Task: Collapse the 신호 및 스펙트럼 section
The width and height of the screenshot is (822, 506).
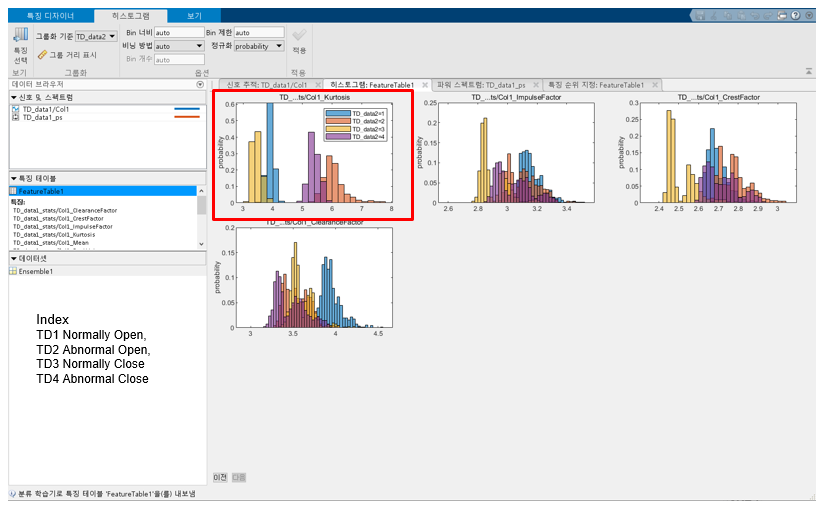Action: click(14, 98)
